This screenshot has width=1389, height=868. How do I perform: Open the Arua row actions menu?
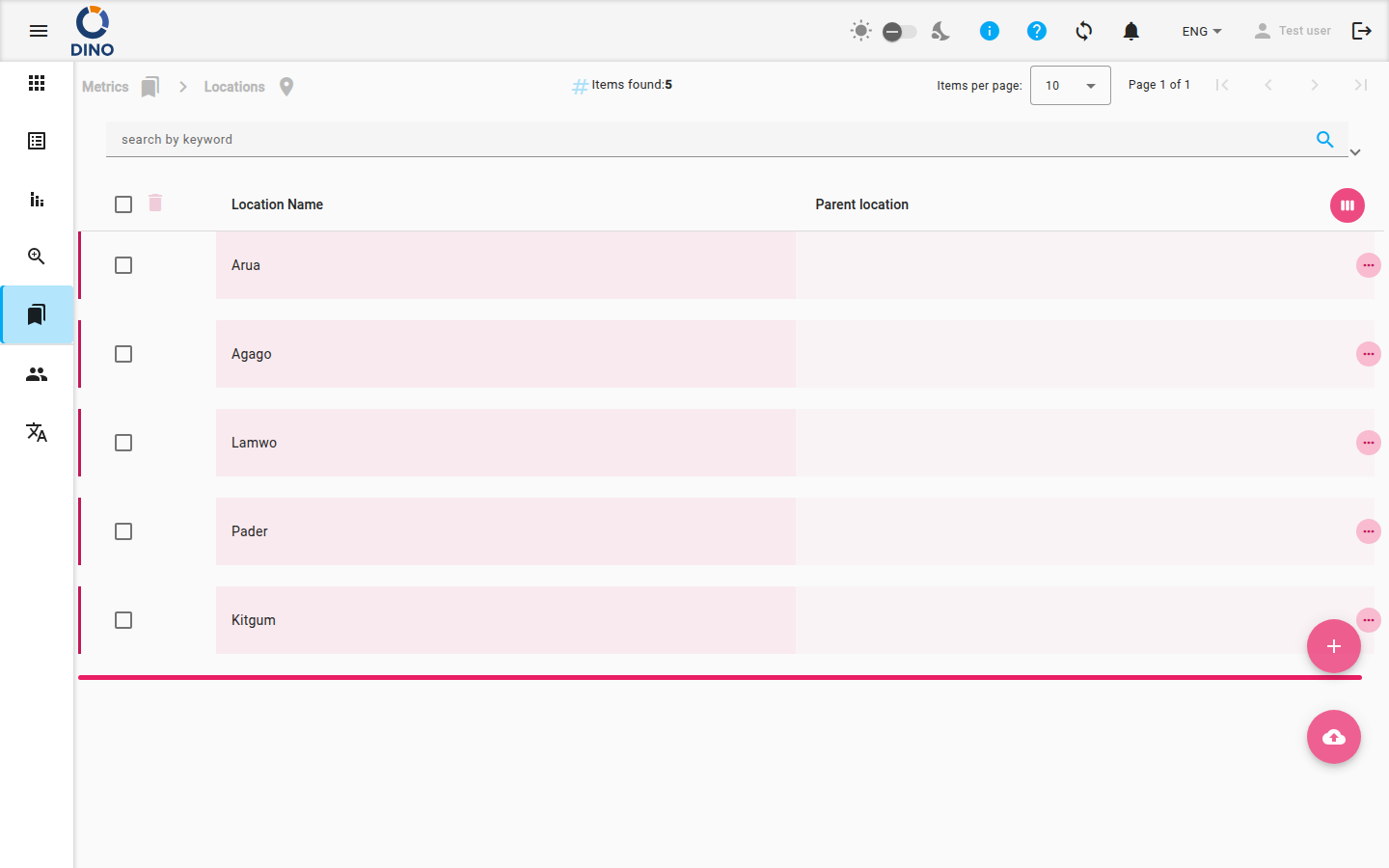pyautogui.click(x=1369, y=265)
